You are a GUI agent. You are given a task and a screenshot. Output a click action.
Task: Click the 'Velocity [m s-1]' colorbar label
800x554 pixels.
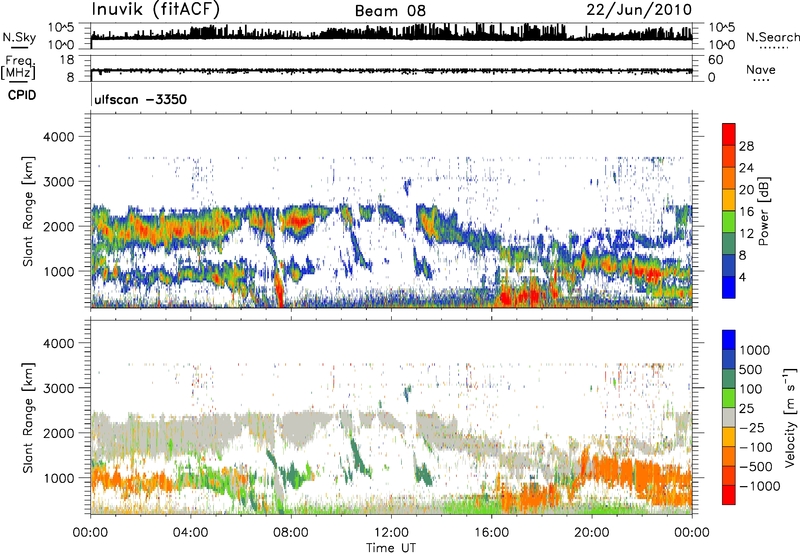coord(789,417)
